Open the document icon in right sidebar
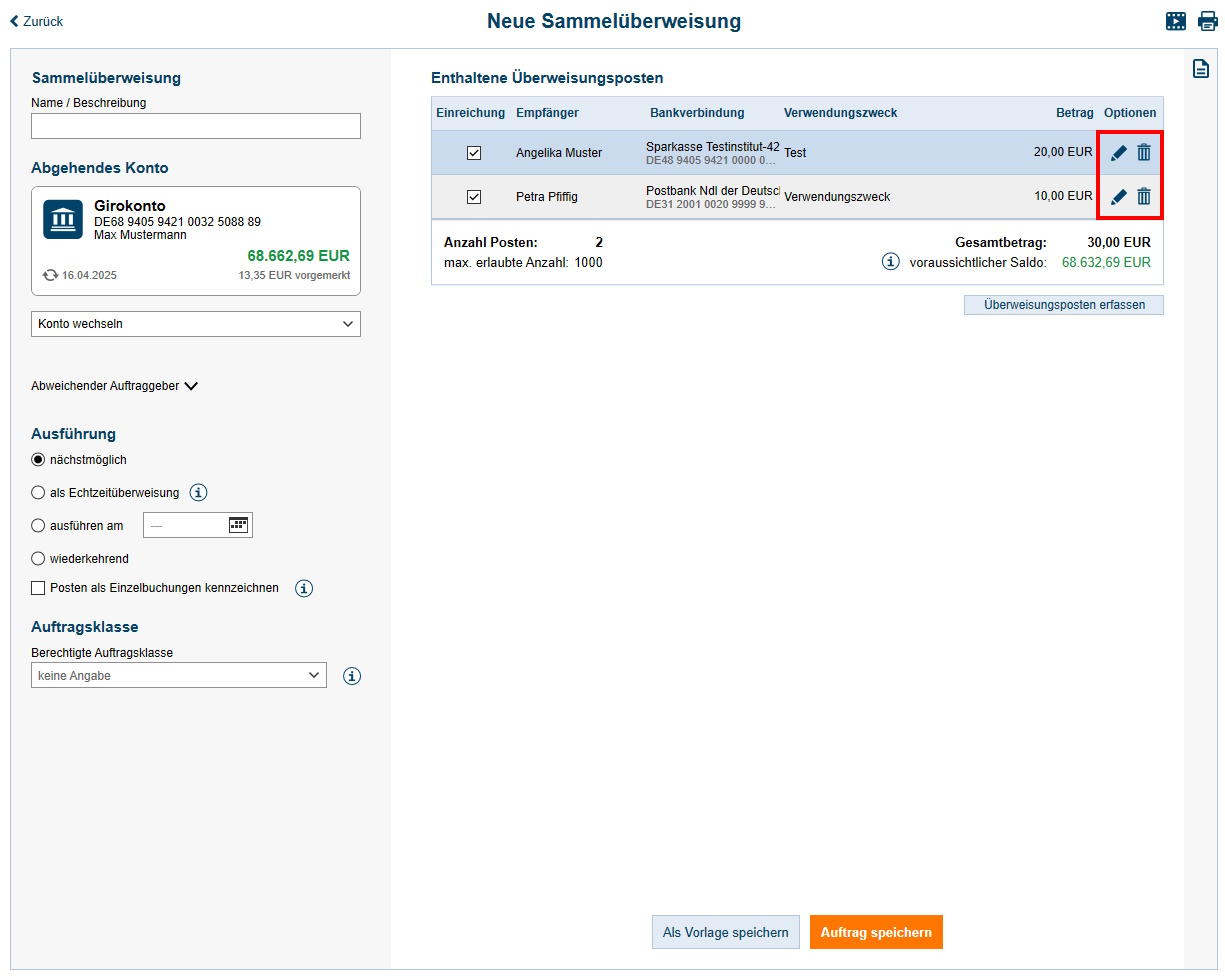Screen dimensions: 1225x976 (1201, 68)
